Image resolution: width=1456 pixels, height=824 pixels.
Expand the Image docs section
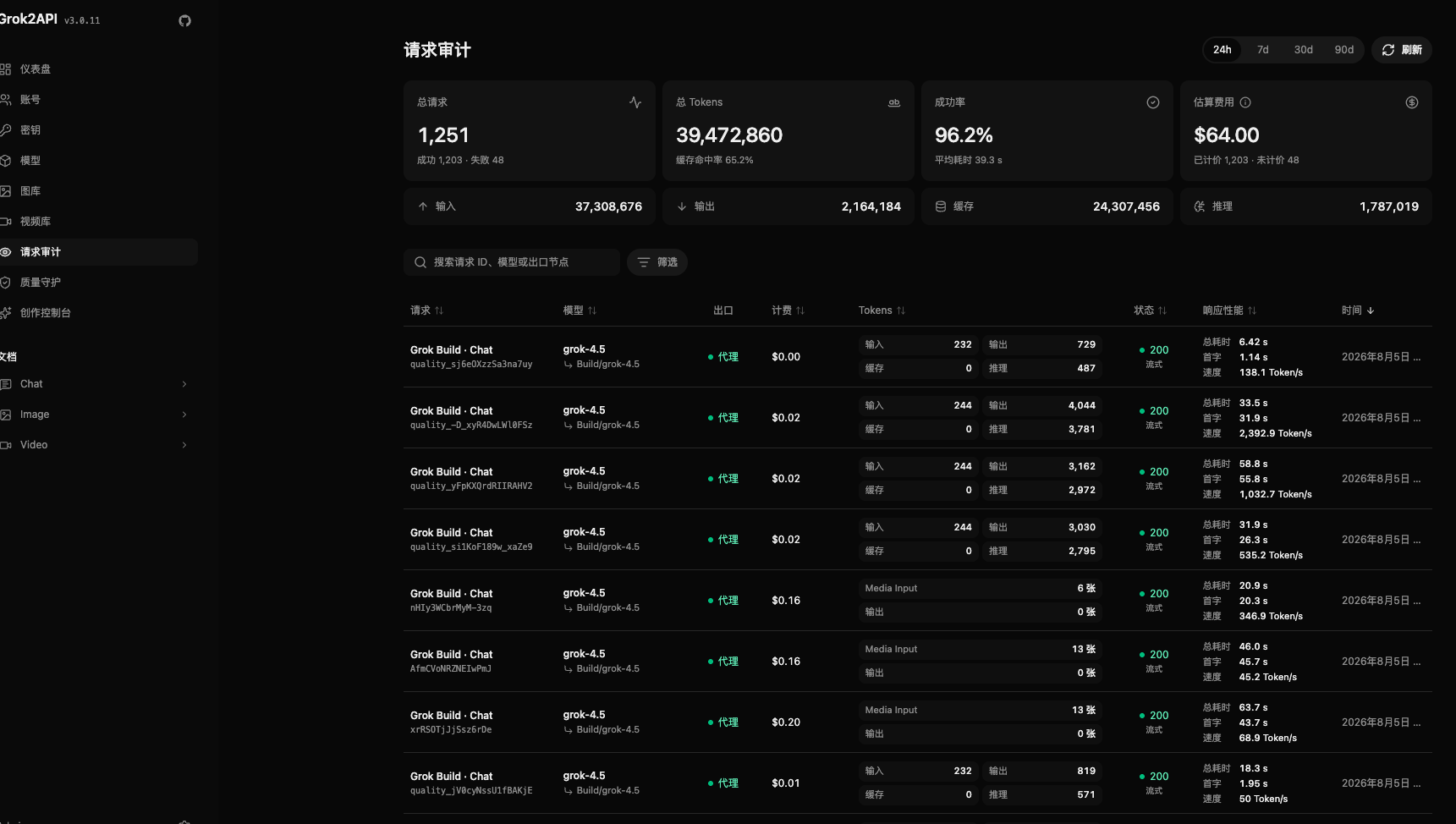coord(98,415)
